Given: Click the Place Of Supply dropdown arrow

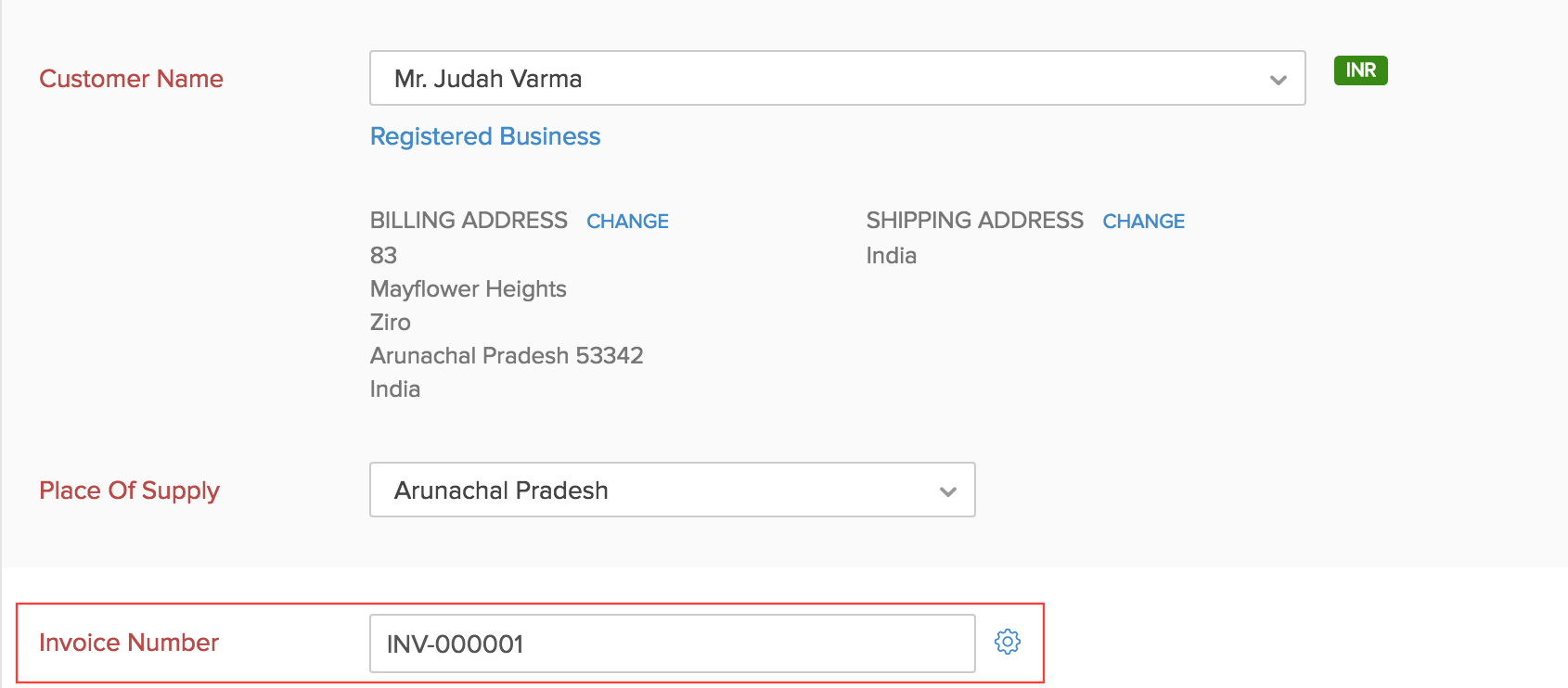Looking at the screenshot, I should (x=947, y=491).
